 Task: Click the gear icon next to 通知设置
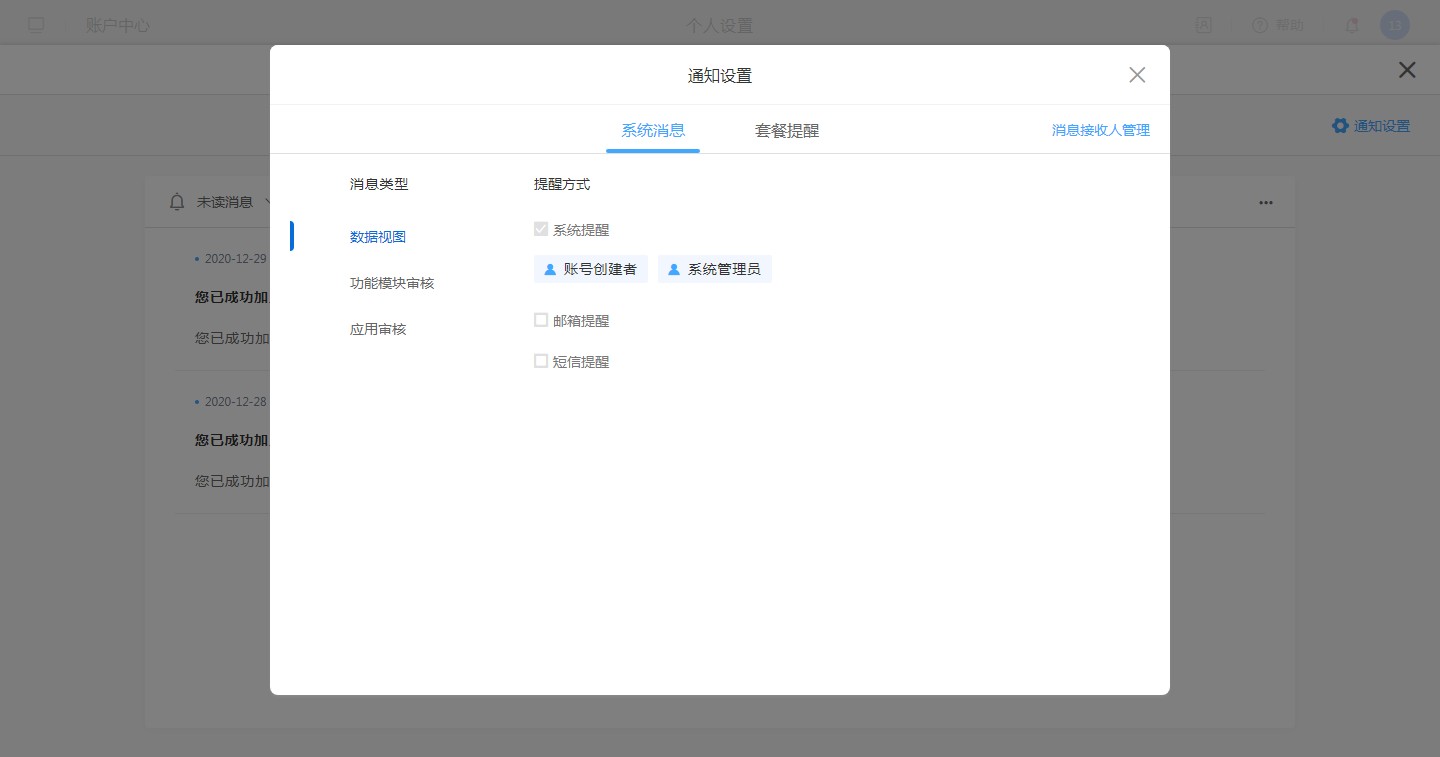[1340, 126]
